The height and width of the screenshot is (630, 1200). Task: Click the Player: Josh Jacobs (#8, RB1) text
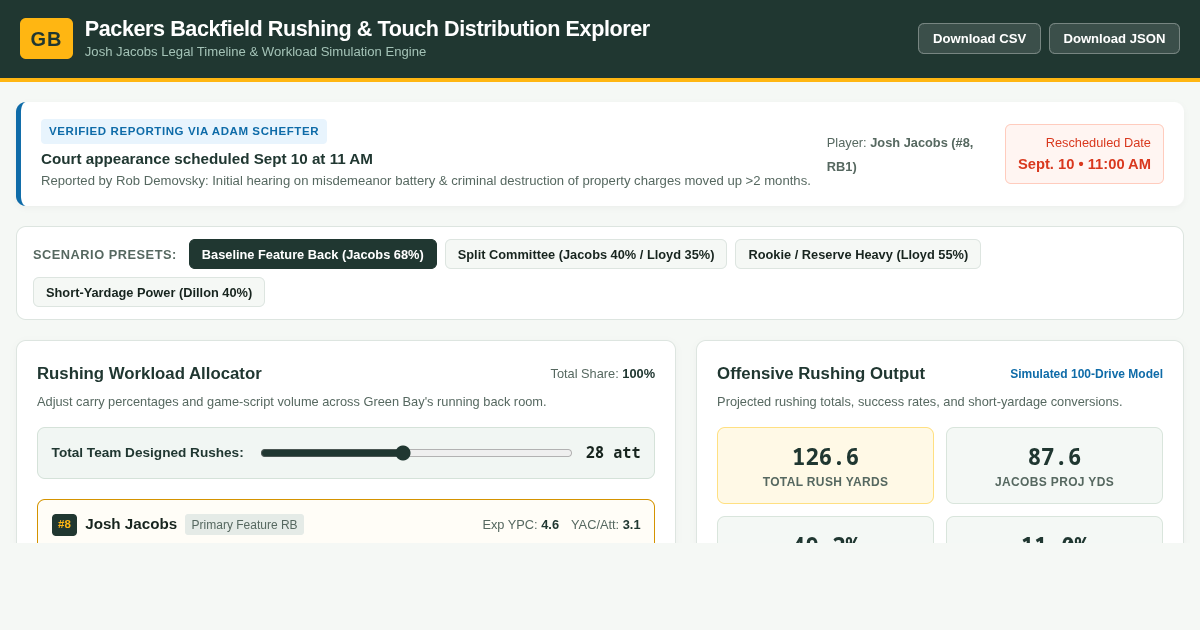point(900,154)
